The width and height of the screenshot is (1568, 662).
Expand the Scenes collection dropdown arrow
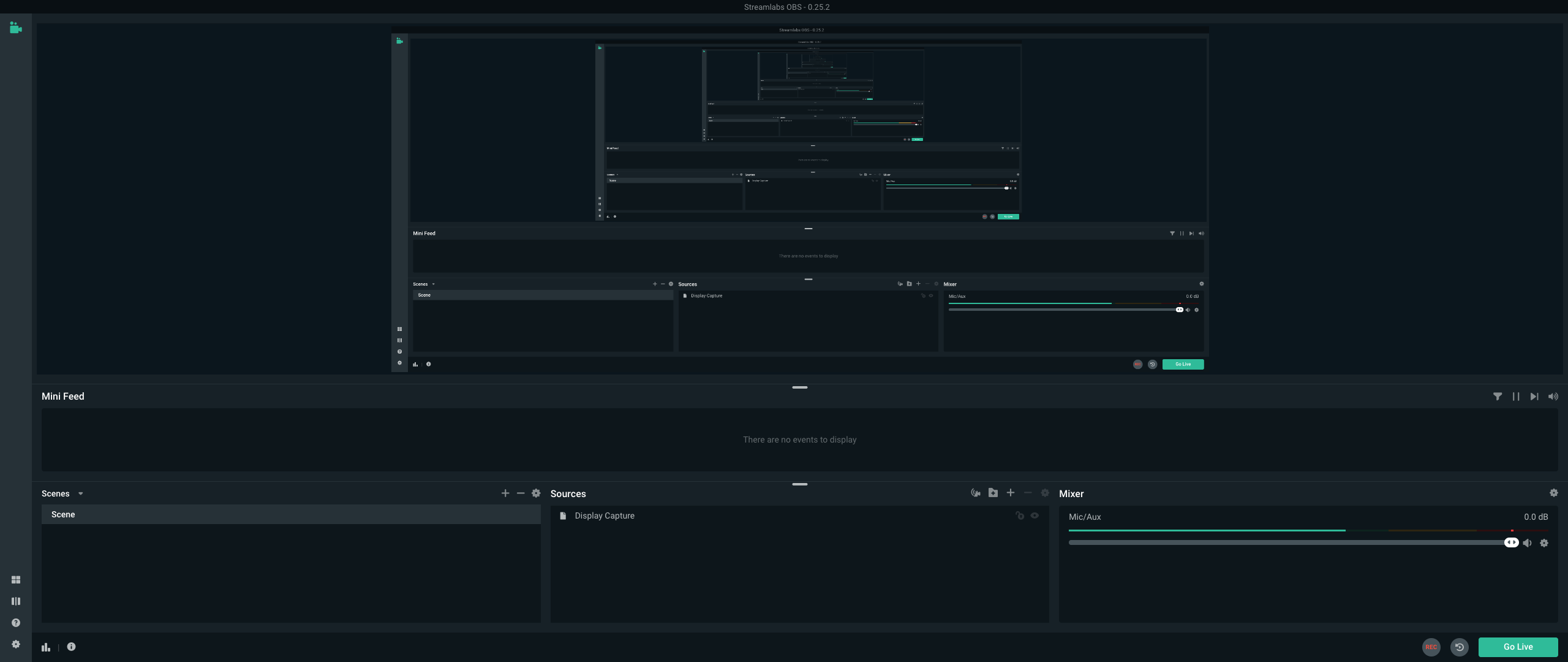pyautogui.click(x=80, y=494)
